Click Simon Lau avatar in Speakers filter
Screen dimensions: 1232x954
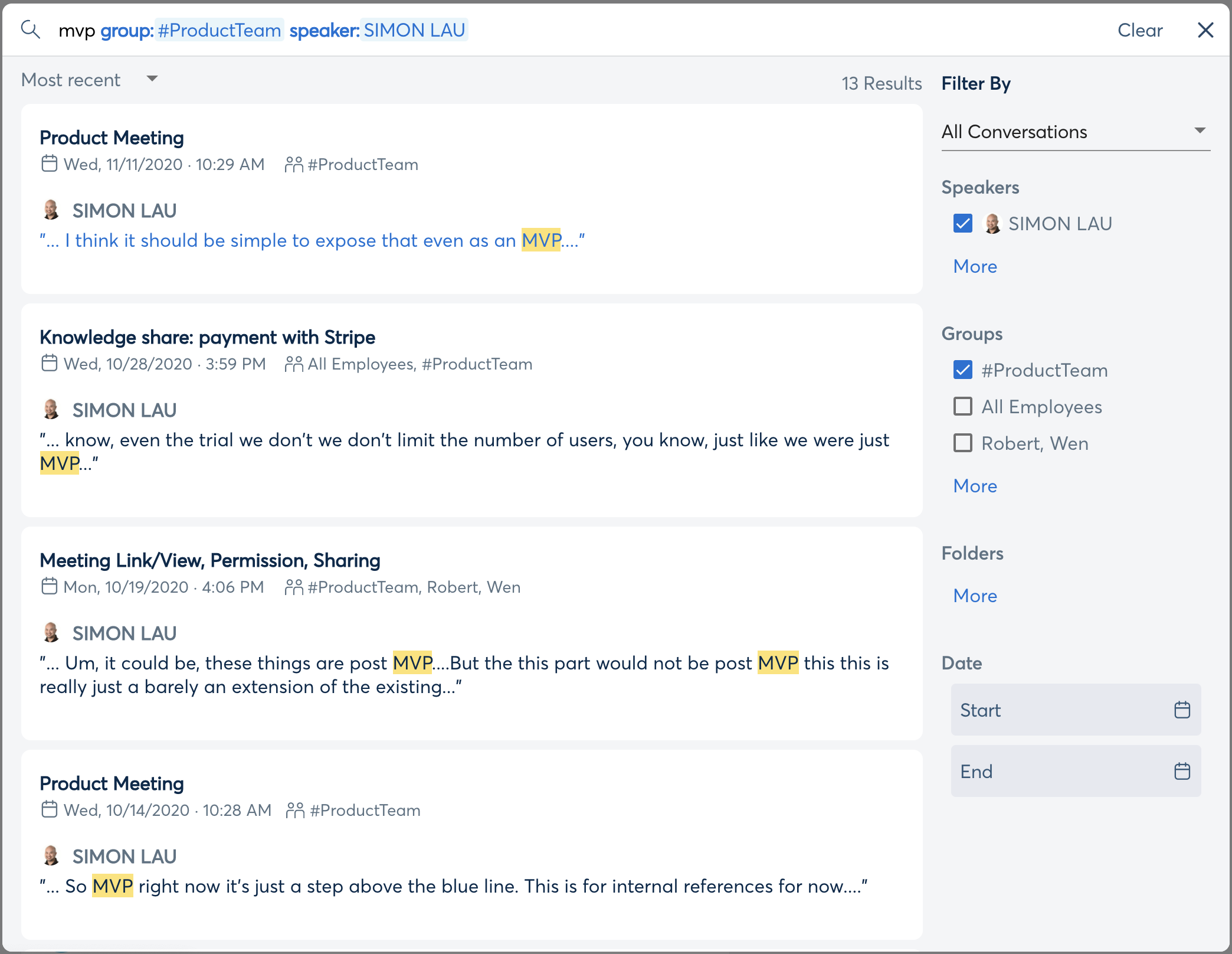(x=992, y=224)
